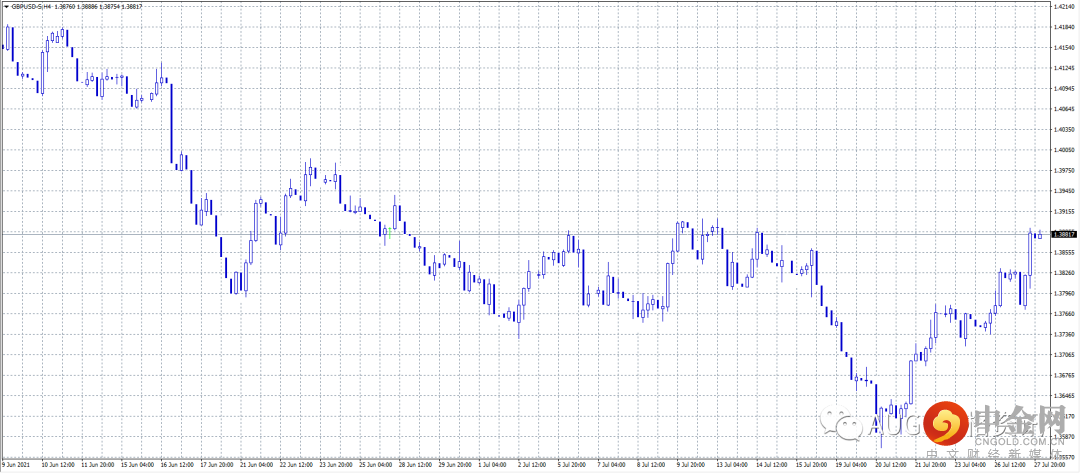Click the 1.37065 price scale label

tap(1063, 355)
